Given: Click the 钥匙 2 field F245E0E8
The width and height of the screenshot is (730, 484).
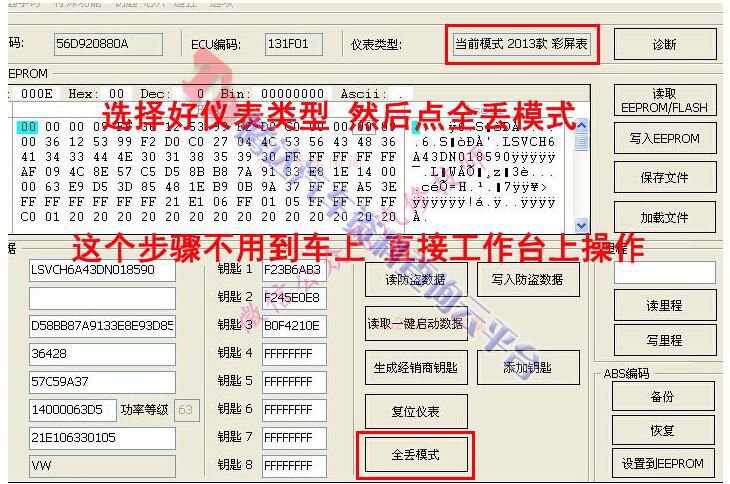Looking at the screenshot, I should click(294, 298).
